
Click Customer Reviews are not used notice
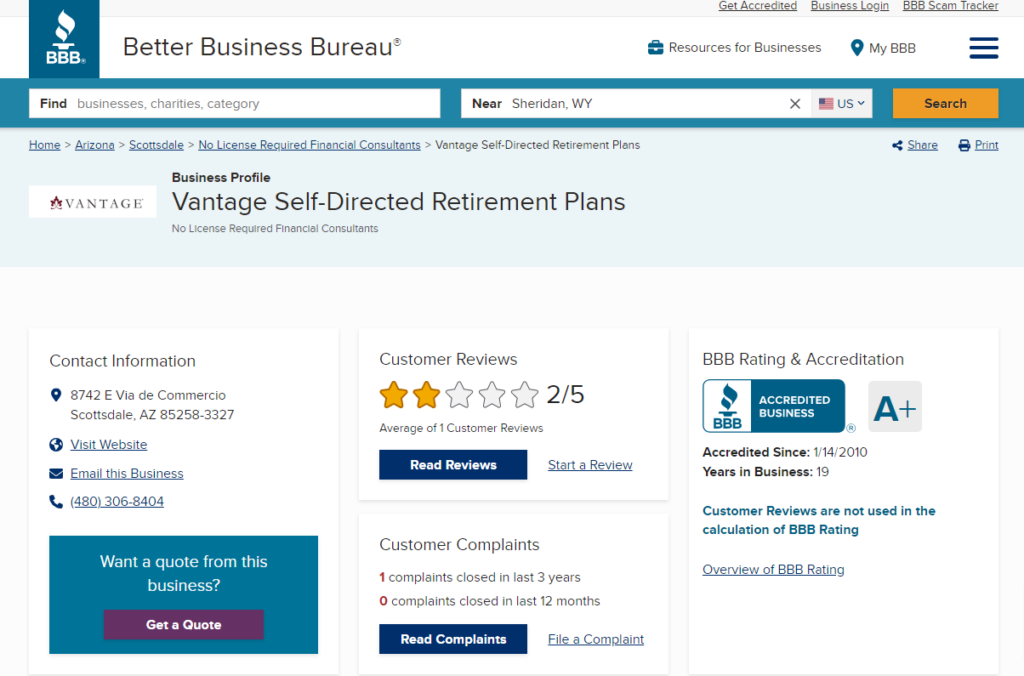(x=819, y=520)
